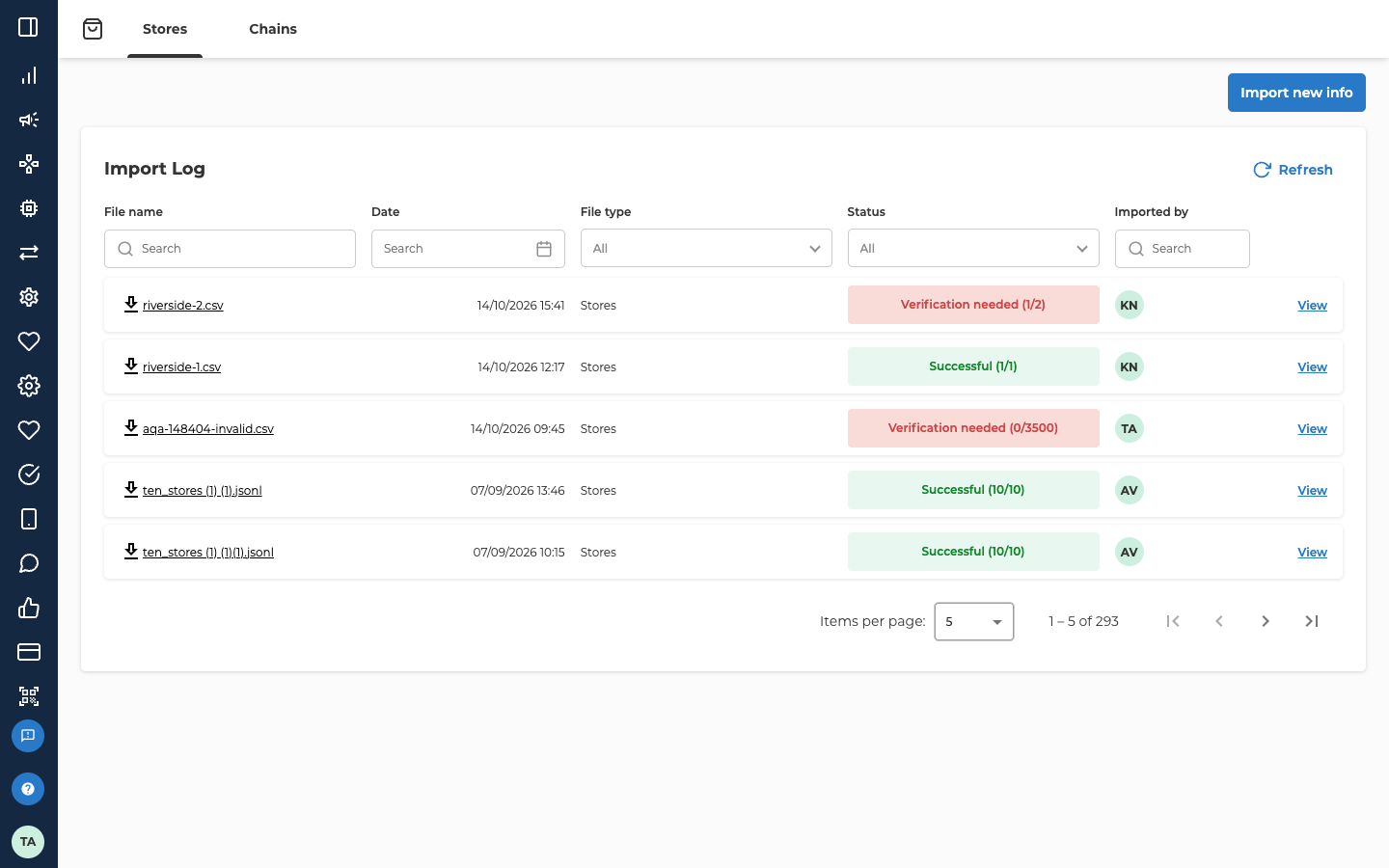The width and height of the screenshot is (1389, 868).
Task: Open the mobile phone icon
Action: click(29, 519)
